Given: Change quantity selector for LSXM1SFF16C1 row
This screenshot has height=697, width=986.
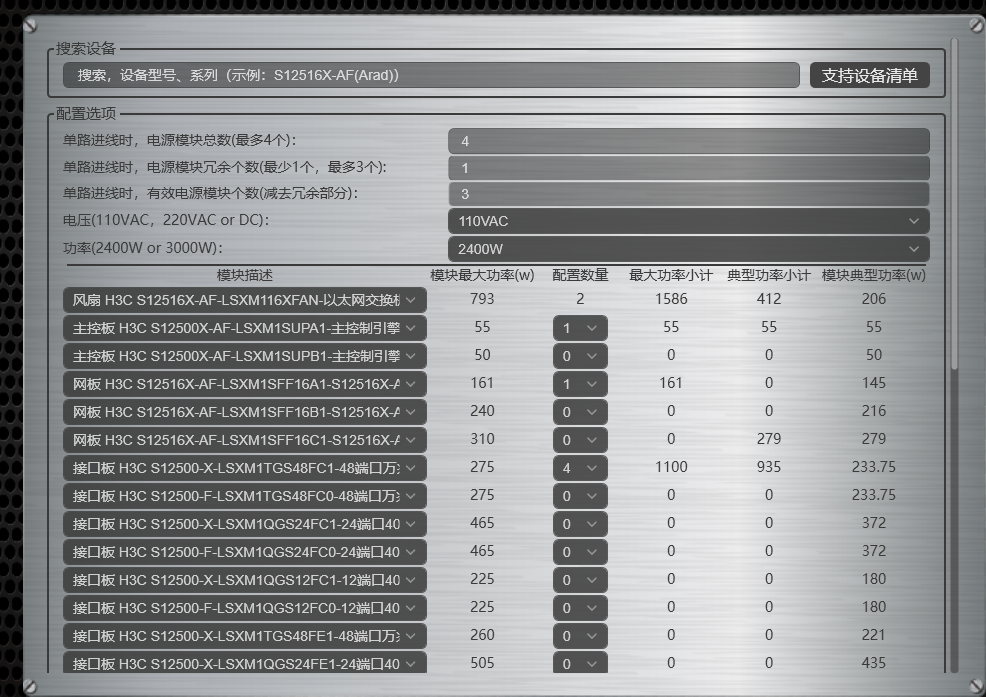Looking at the screenshot, I should click(x=580, y=440).
